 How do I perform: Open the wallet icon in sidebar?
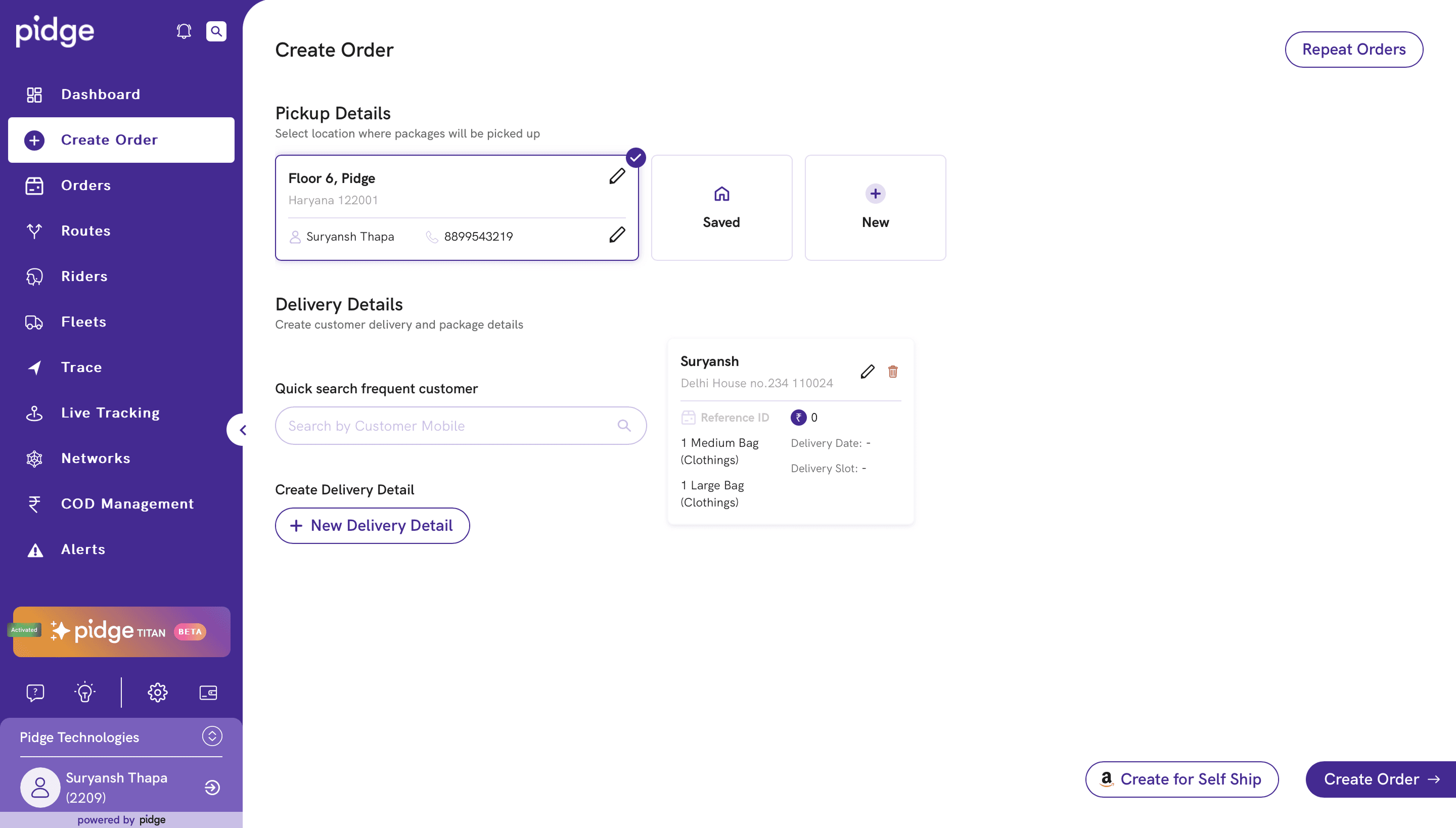pyautogui.click(x=208, y=692)
